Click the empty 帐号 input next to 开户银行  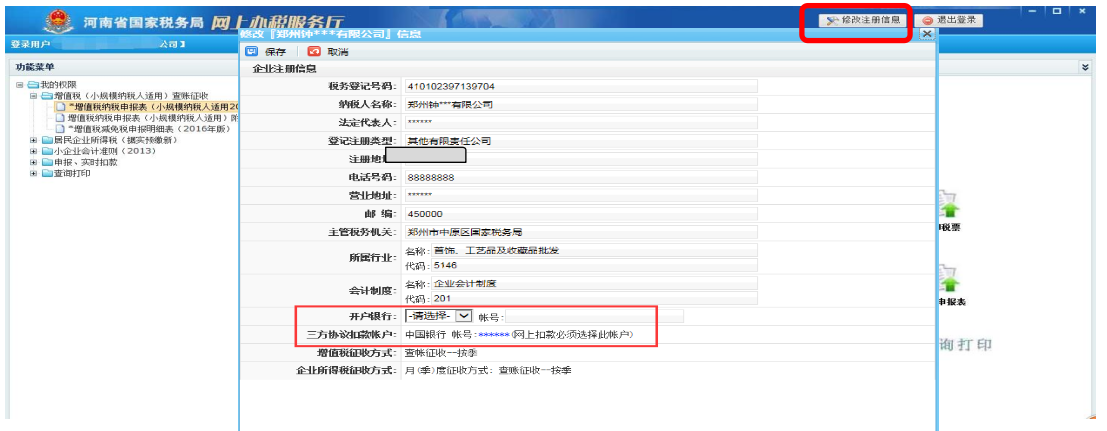tap(594, 317)
